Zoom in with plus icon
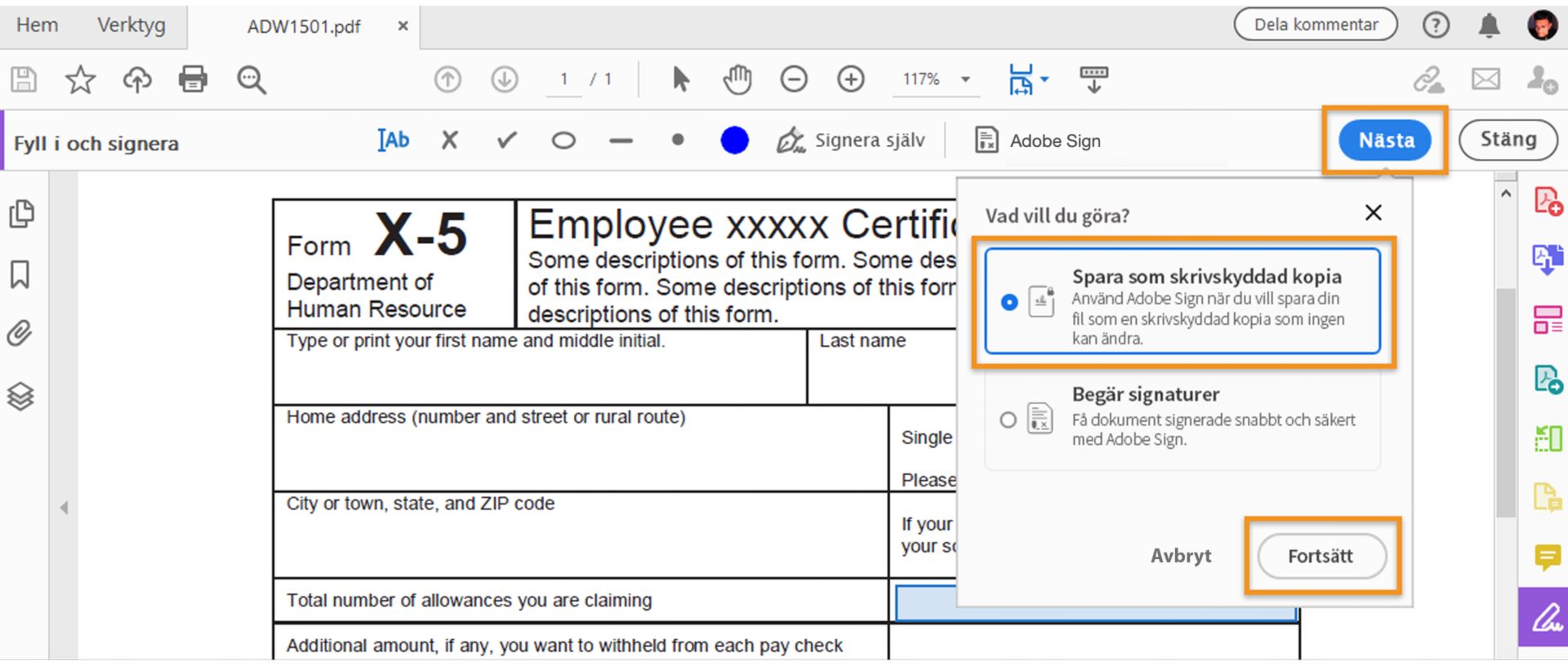Image resolution: width=1568 pixels, height=666 pixels. pos(851,79)
